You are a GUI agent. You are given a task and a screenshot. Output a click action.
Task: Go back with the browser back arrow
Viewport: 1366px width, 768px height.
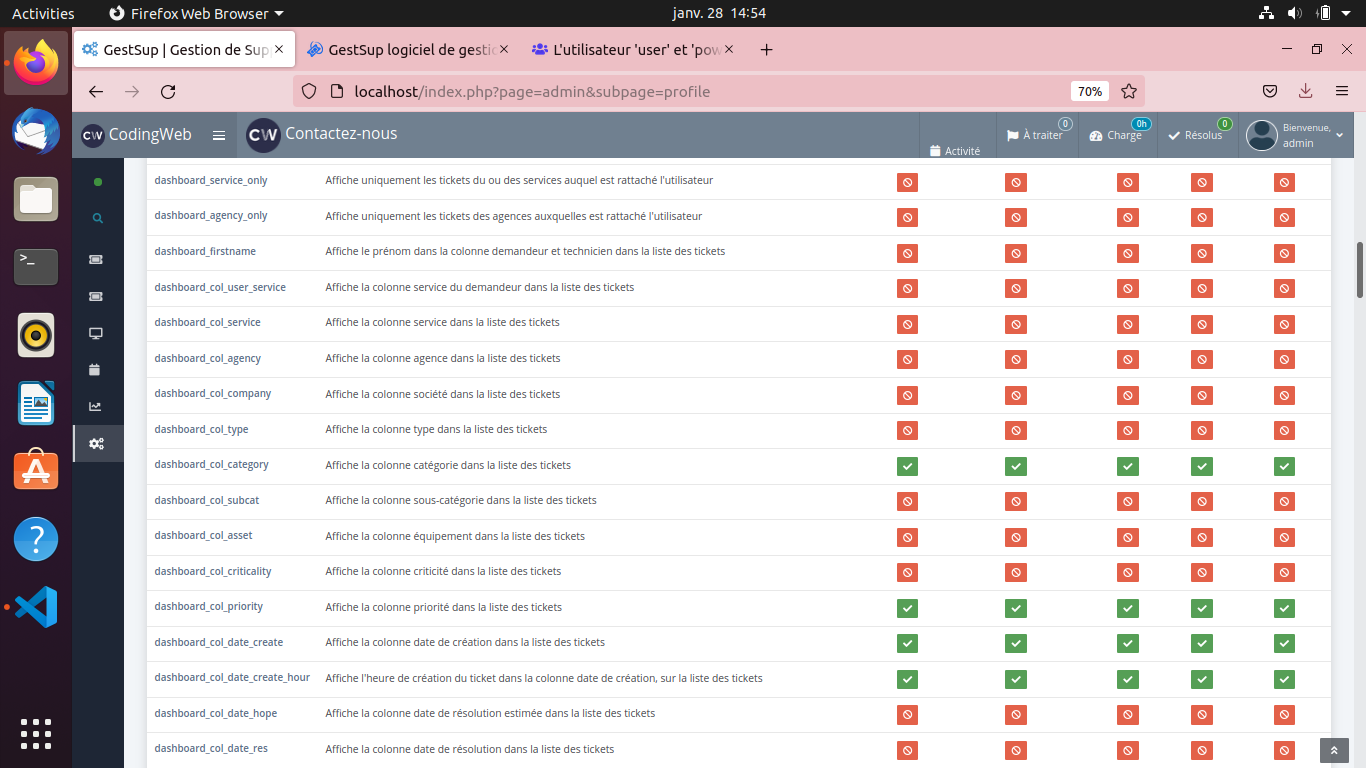[96, 91]
